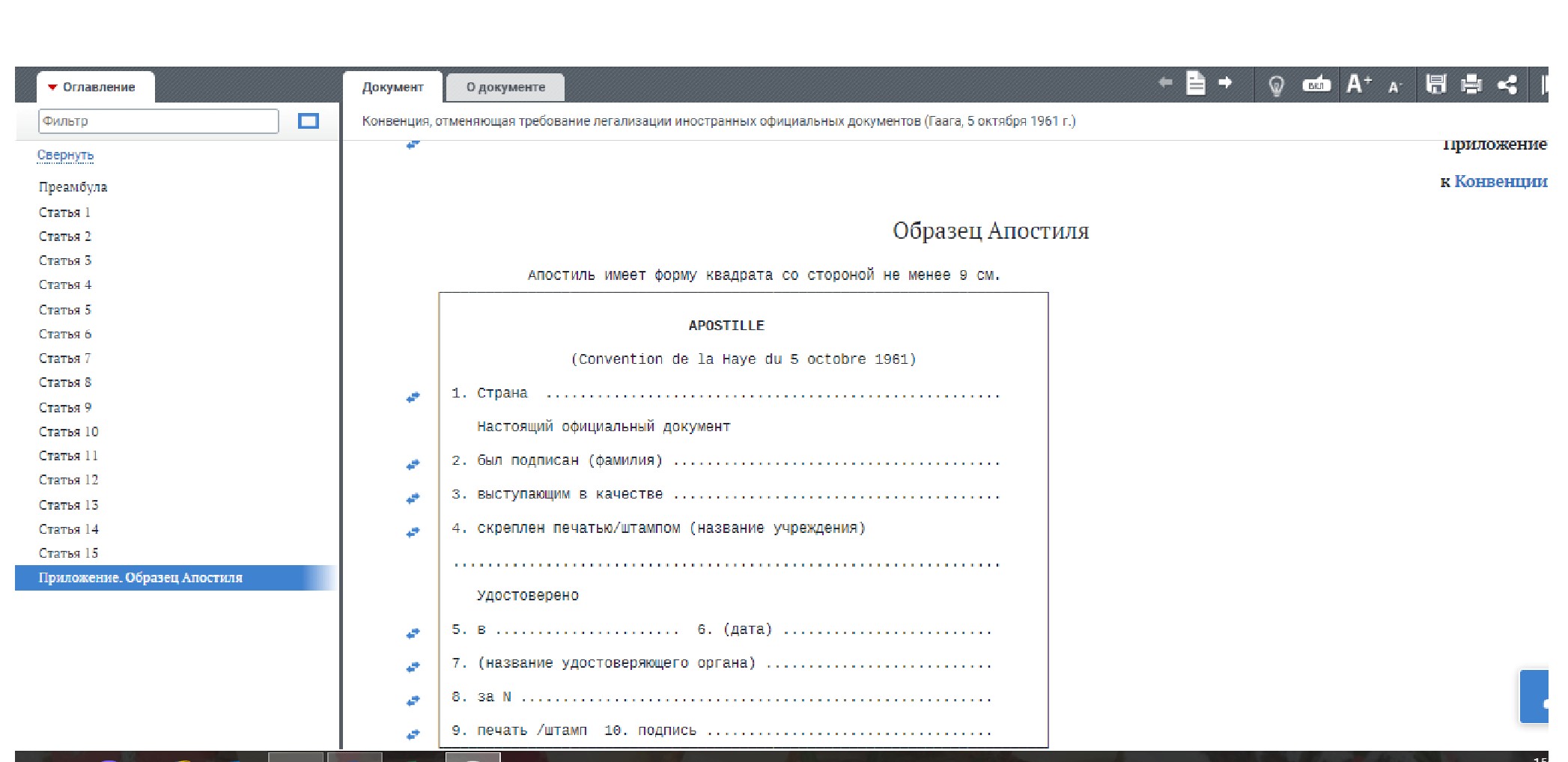Click the Образец Апостиля heading
Image resolution: width=1568 pixels, height=762 pixels.
tap(990, 231)
